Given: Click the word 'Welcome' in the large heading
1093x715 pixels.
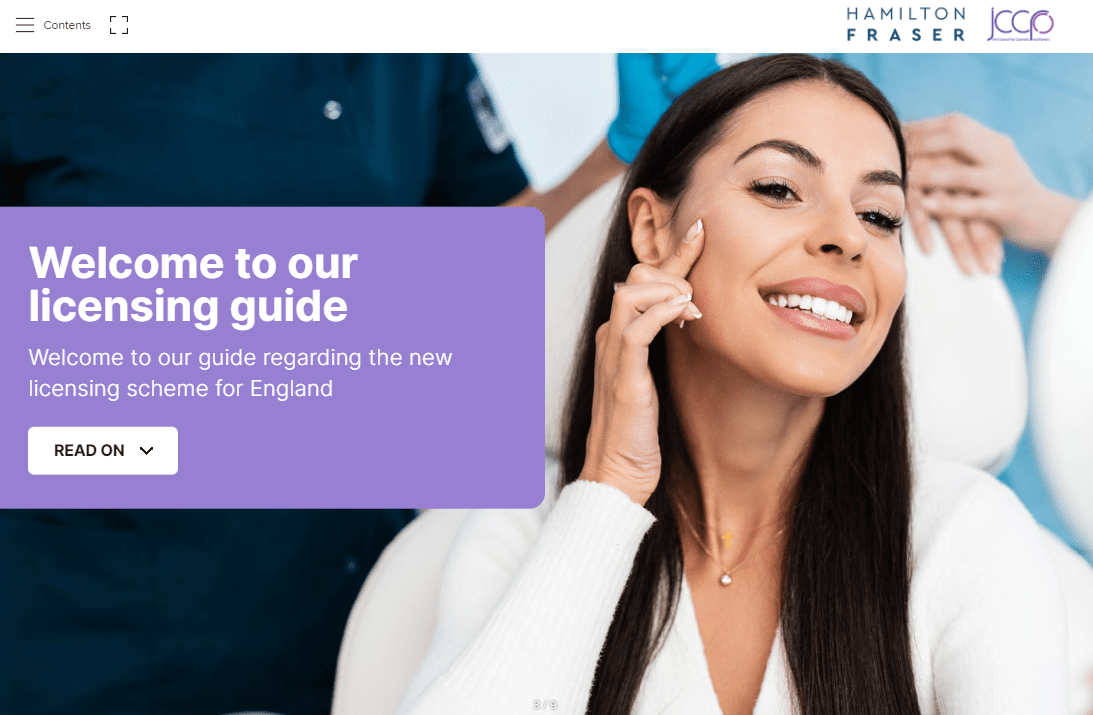Looking at the screenshot, I should [127, 263].
